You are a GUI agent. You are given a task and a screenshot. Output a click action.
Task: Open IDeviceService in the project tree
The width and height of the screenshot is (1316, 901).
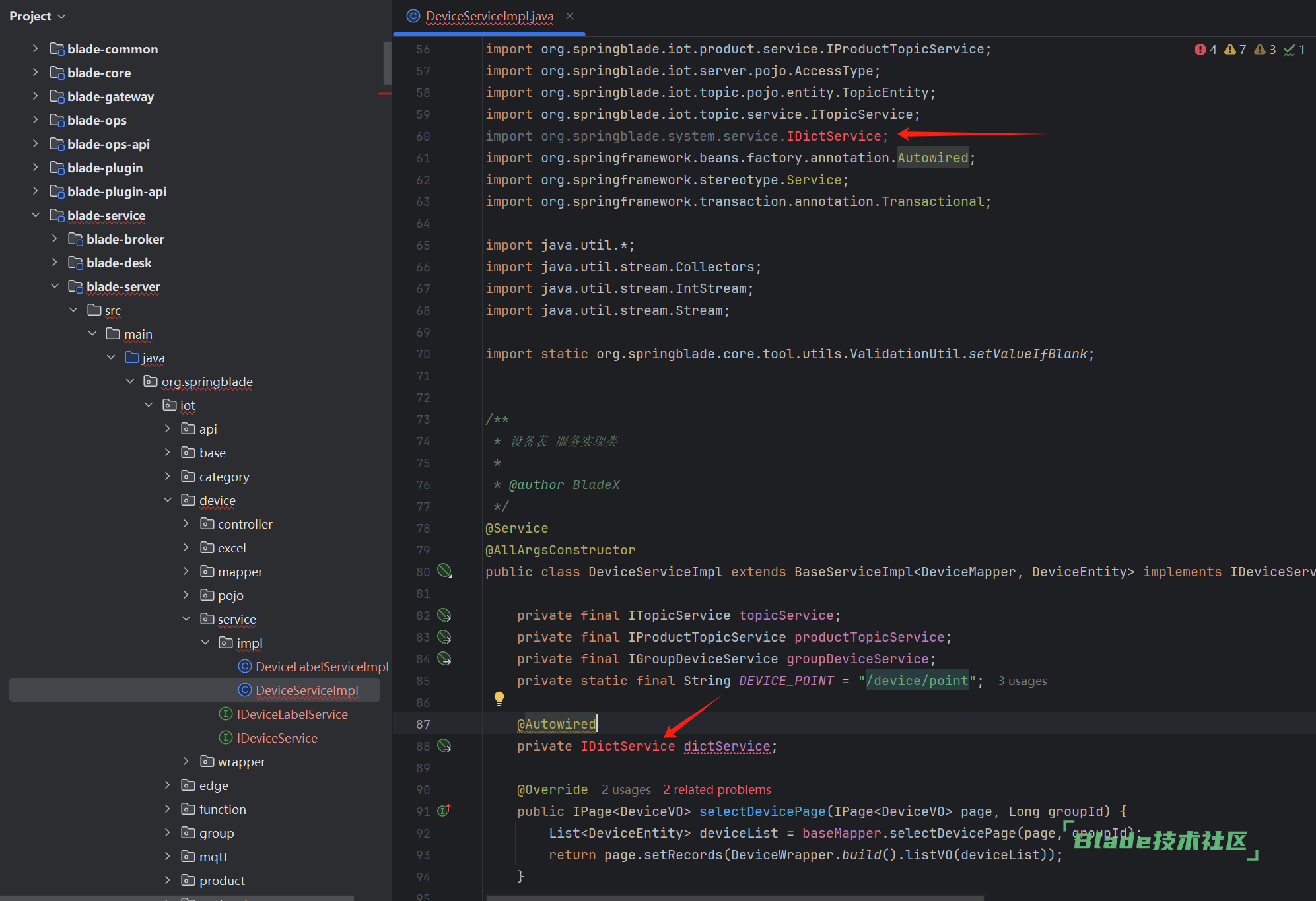pos(277,738)
